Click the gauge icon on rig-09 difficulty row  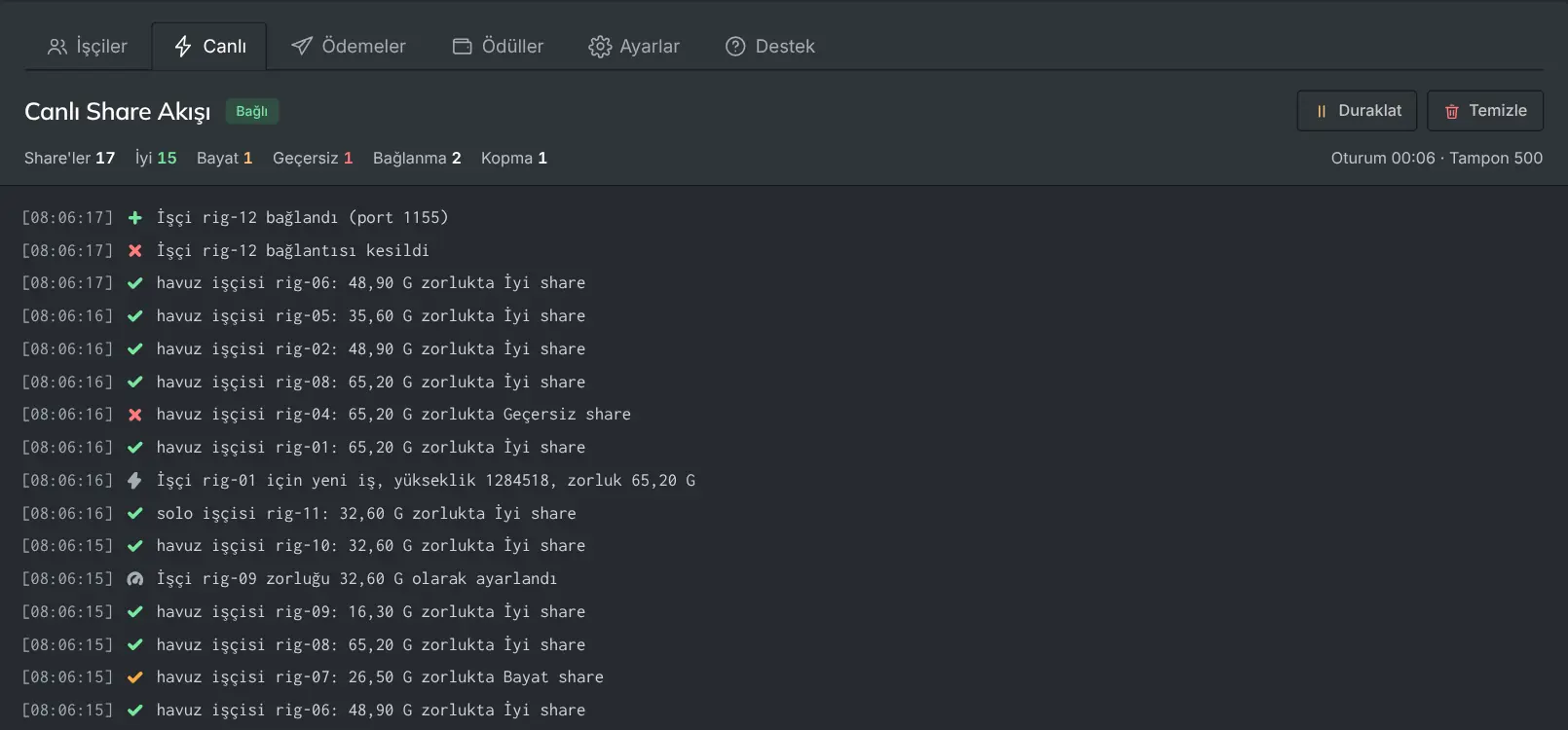tap(135, 579)
